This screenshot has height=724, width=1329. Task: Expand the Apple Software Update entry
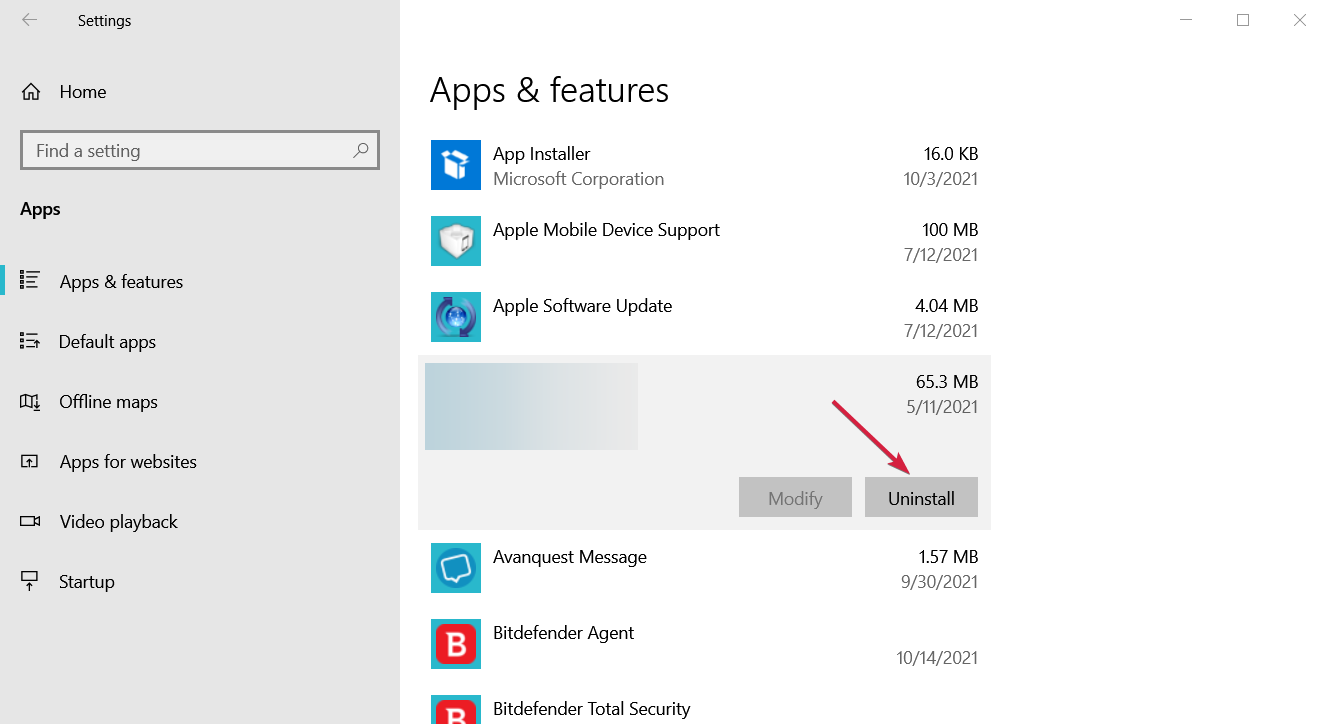pyautogui.click(x=700, y=317)
